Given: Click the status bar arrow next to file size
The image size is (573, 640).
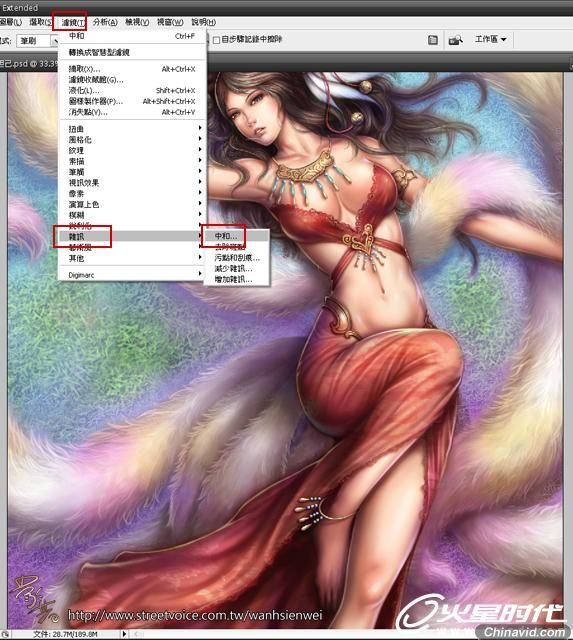Looking at the screenshot, I should coord(124,634).
